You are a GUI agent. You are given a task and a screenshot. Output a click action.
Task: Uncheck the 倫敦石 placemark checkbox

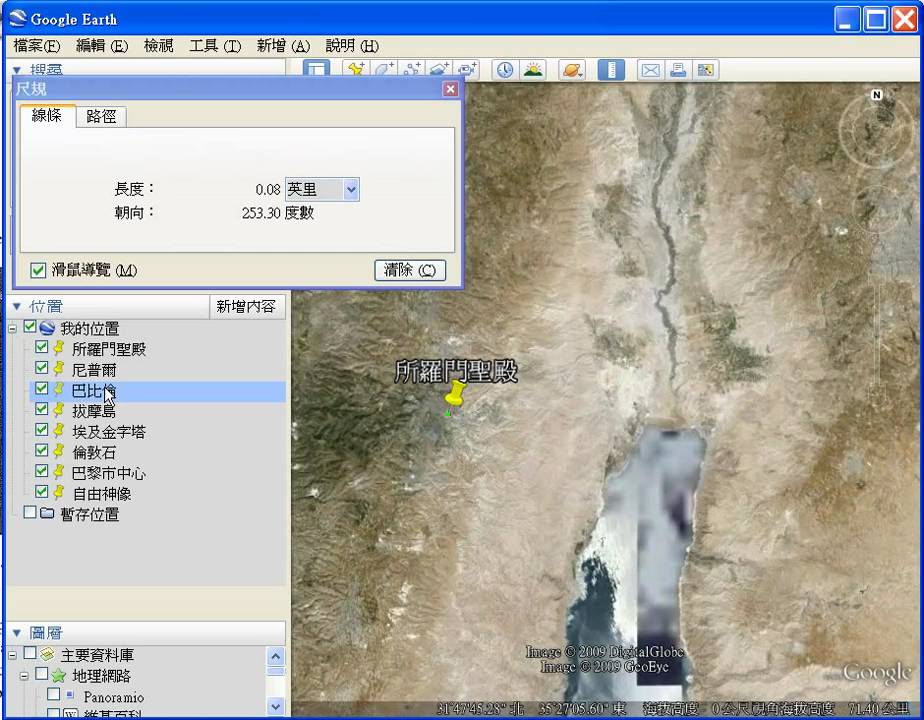pos(41,450)
